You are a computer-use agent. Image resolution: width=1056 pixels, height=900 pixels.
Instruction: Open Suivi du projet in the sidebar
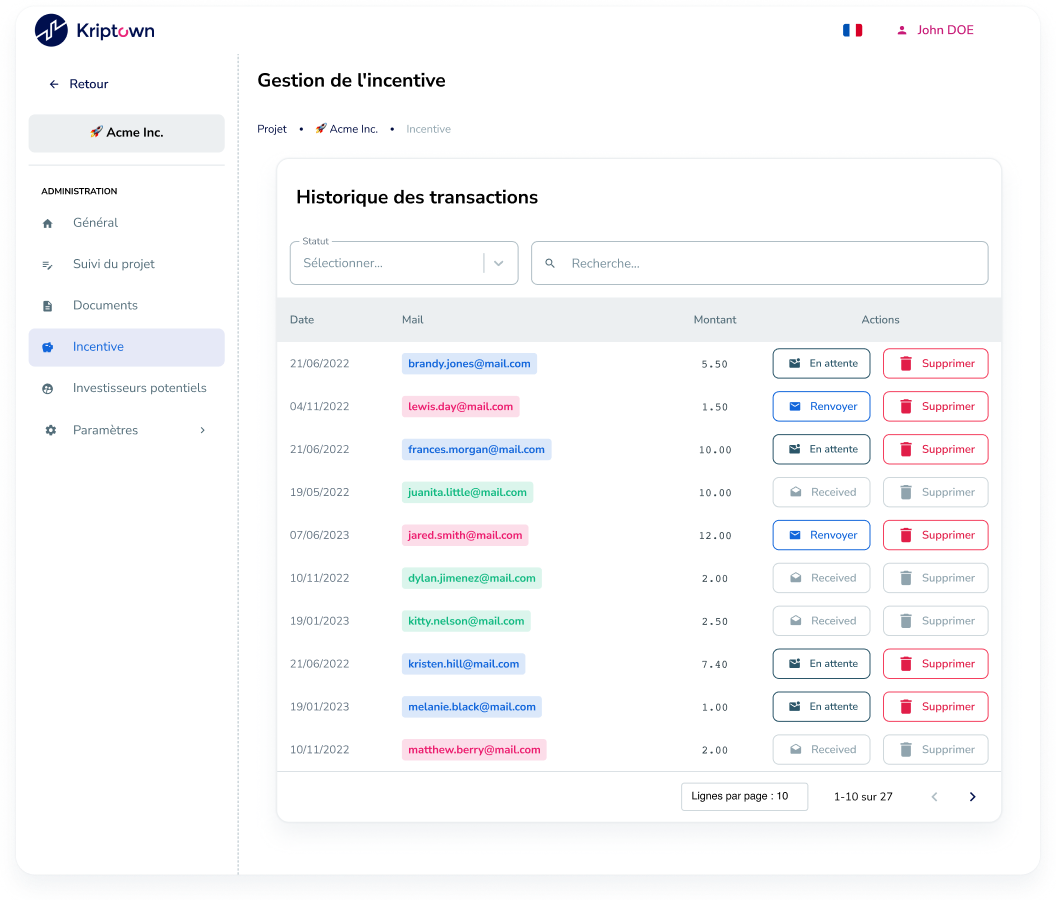tap(113, 264)
